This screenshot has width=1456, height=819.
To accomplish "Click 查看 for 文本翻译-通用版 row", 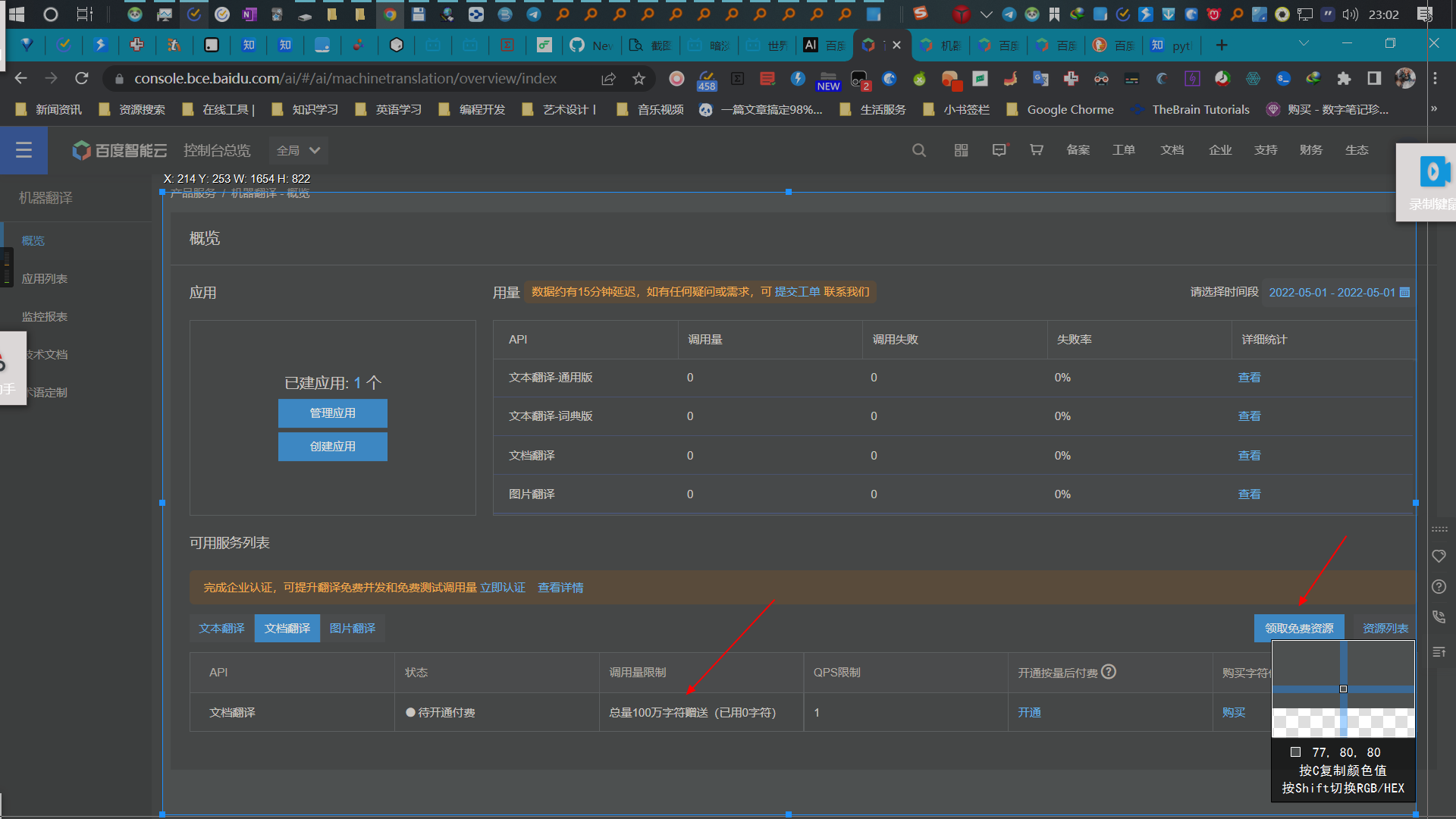I will pyautogui.click(x=1249, y=377).
